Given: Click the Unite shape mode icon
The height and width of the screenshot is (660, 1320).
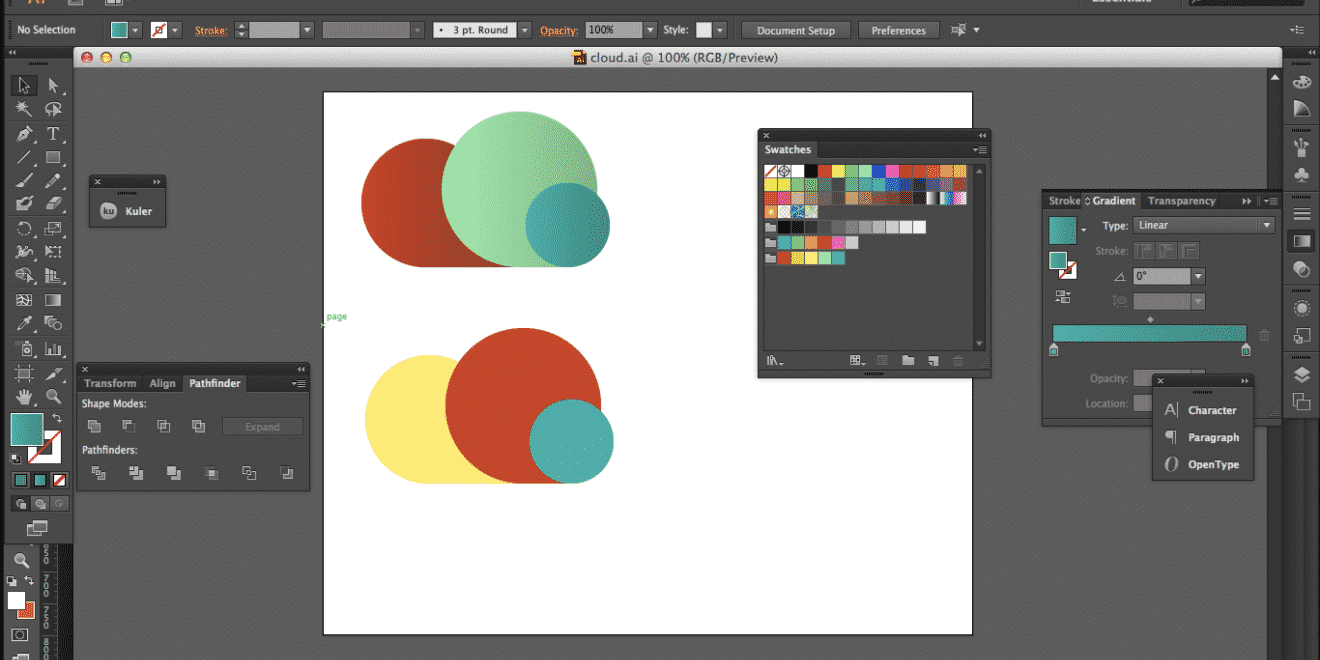Looking at the screenshot, I should pos(95,427).
